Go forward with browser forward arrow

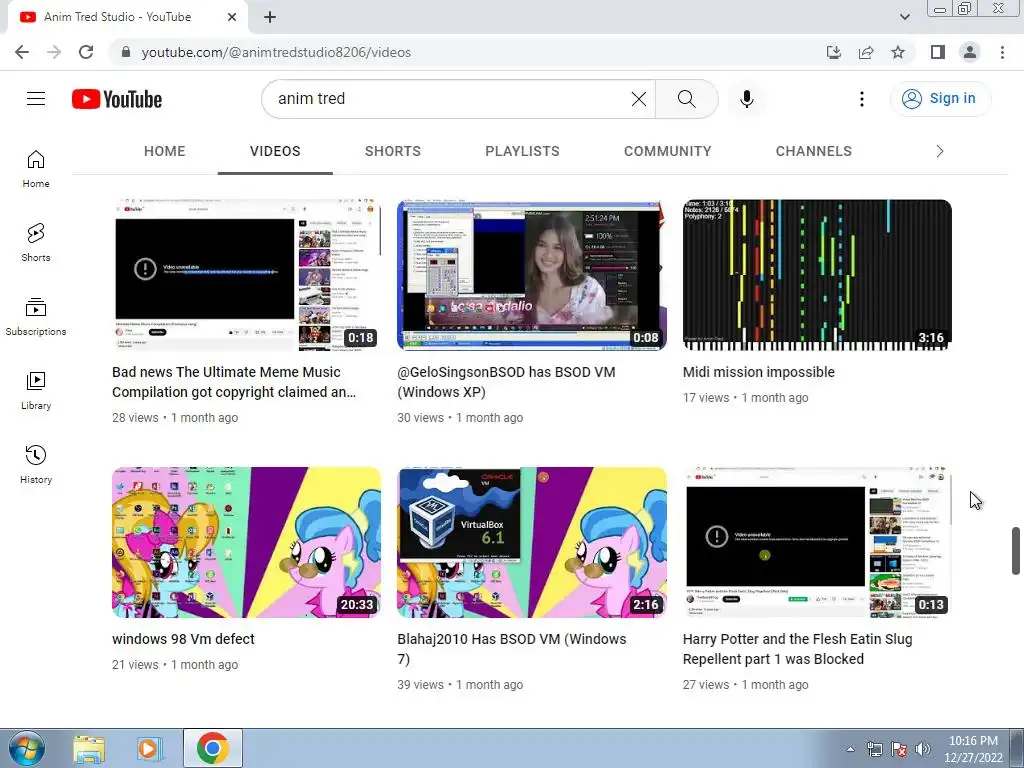tap(54, 52)
